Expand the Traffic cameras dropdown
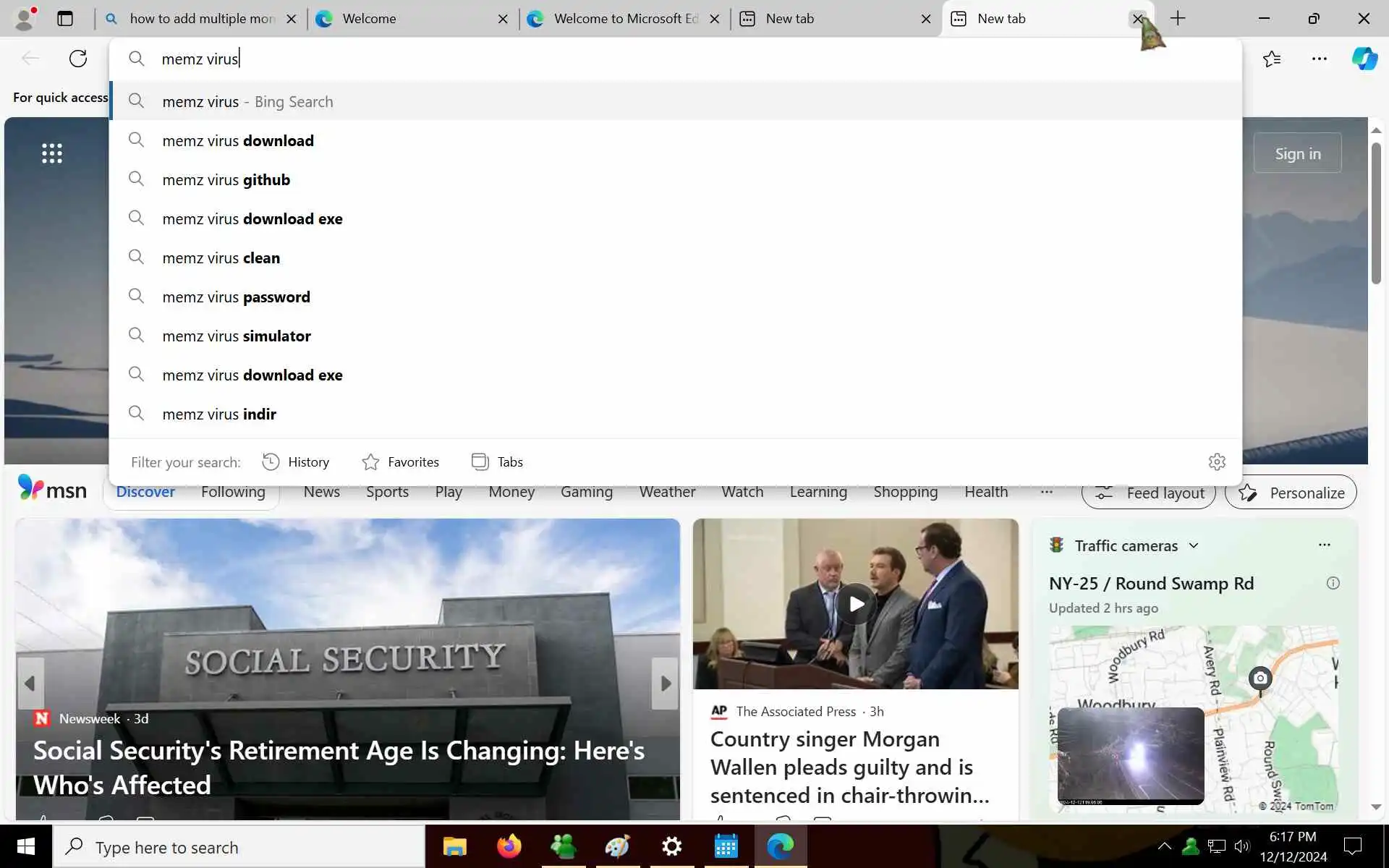This screenshot has width=1389, height=868. click(x=1194, y=545)
